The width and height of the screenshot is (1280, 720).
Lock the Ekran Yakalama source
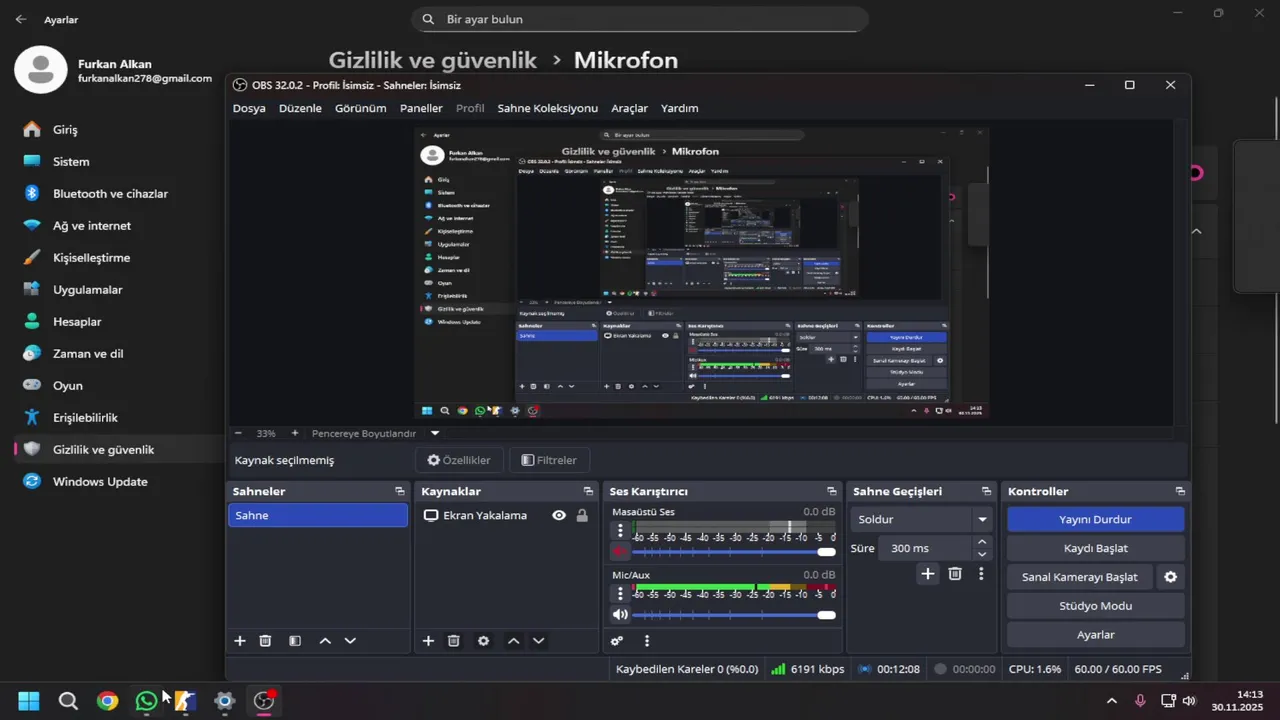tap(582, 515)
